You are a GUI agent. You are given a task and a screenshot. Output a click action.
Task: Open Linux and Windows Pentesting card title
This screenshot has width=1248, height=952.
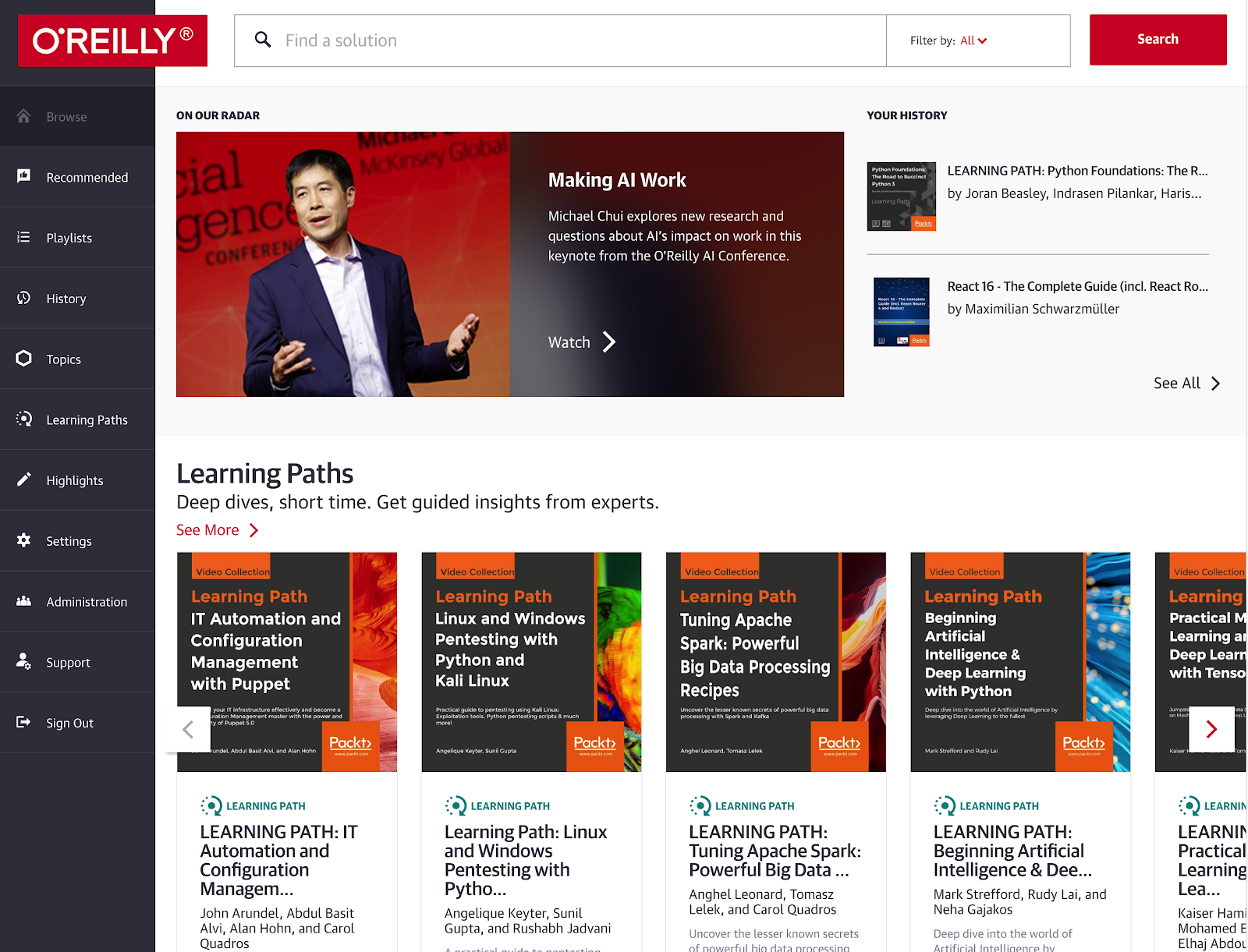[526, 860]
